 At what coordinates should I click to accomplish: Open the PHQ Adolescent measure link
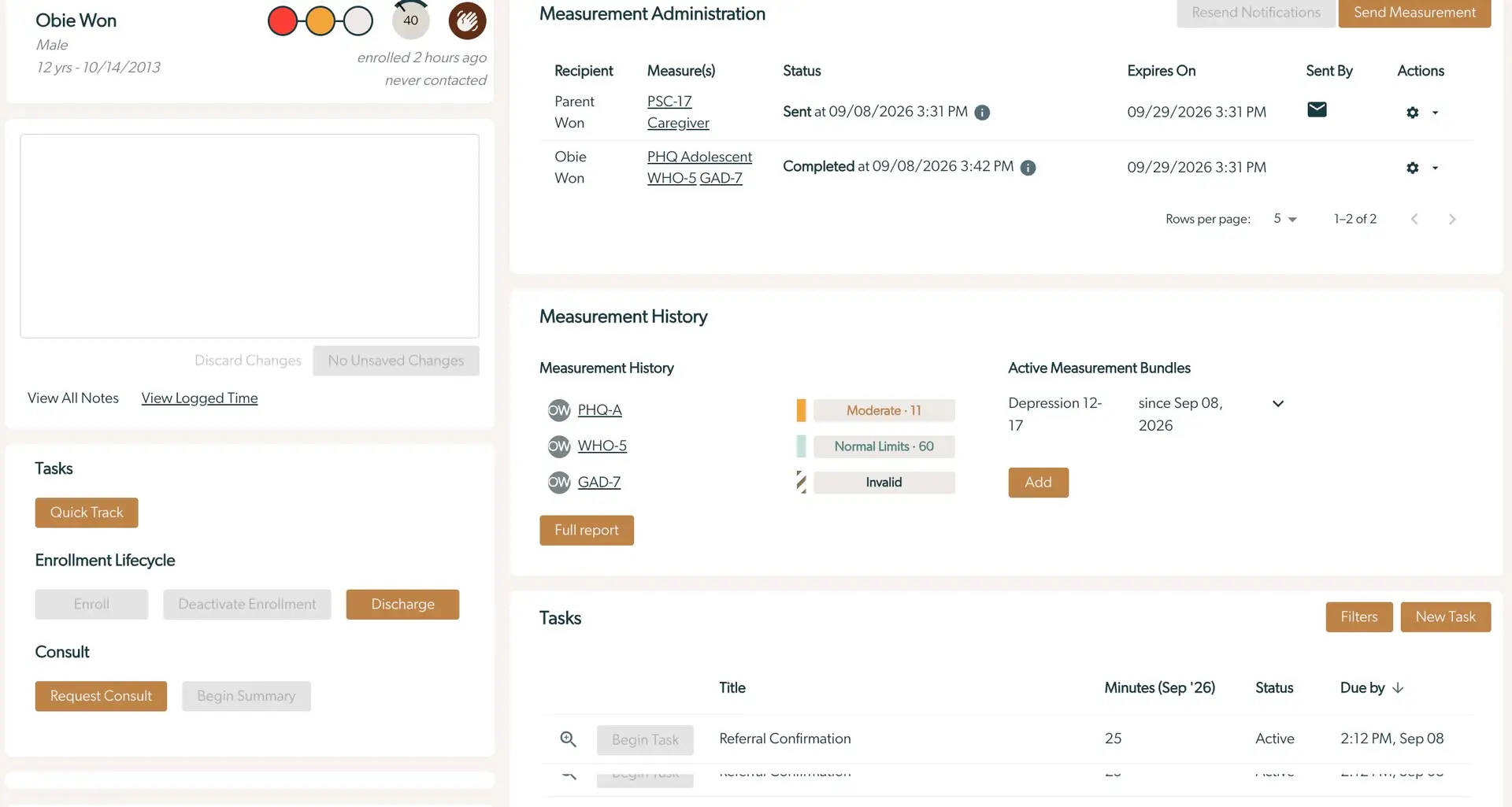[699, 157]
